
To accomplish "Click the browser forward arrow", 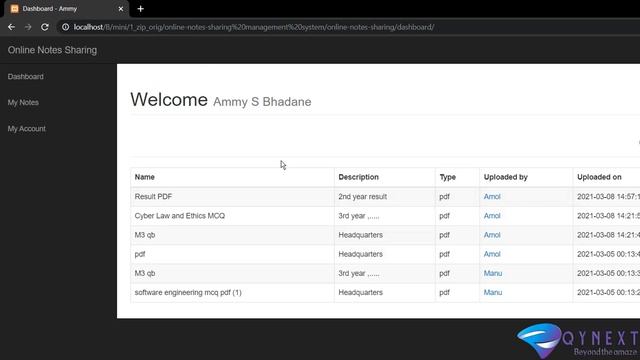I will pos(28,27).
